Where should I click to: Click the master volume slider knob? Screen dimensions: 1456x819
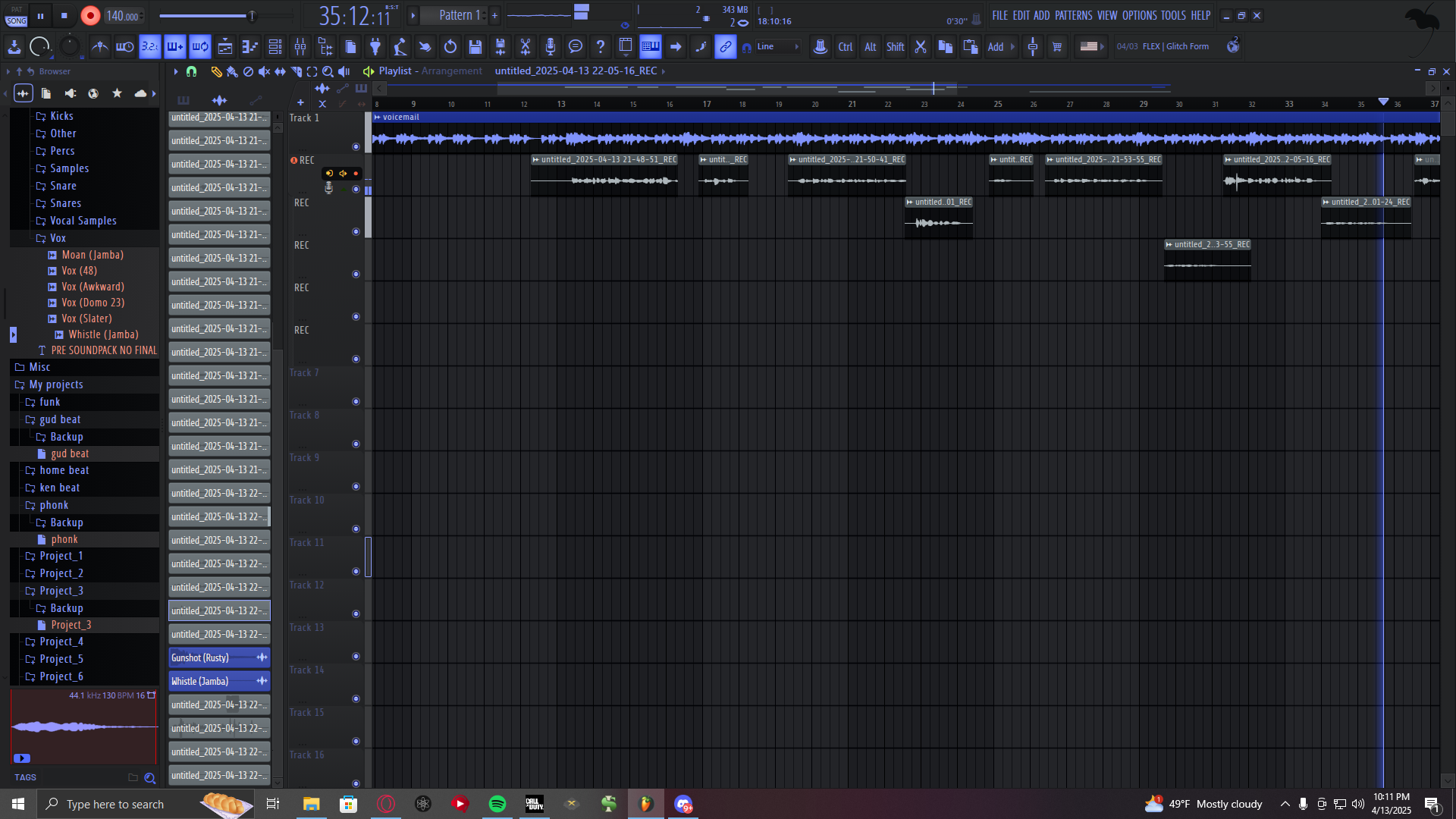(252, 16)
